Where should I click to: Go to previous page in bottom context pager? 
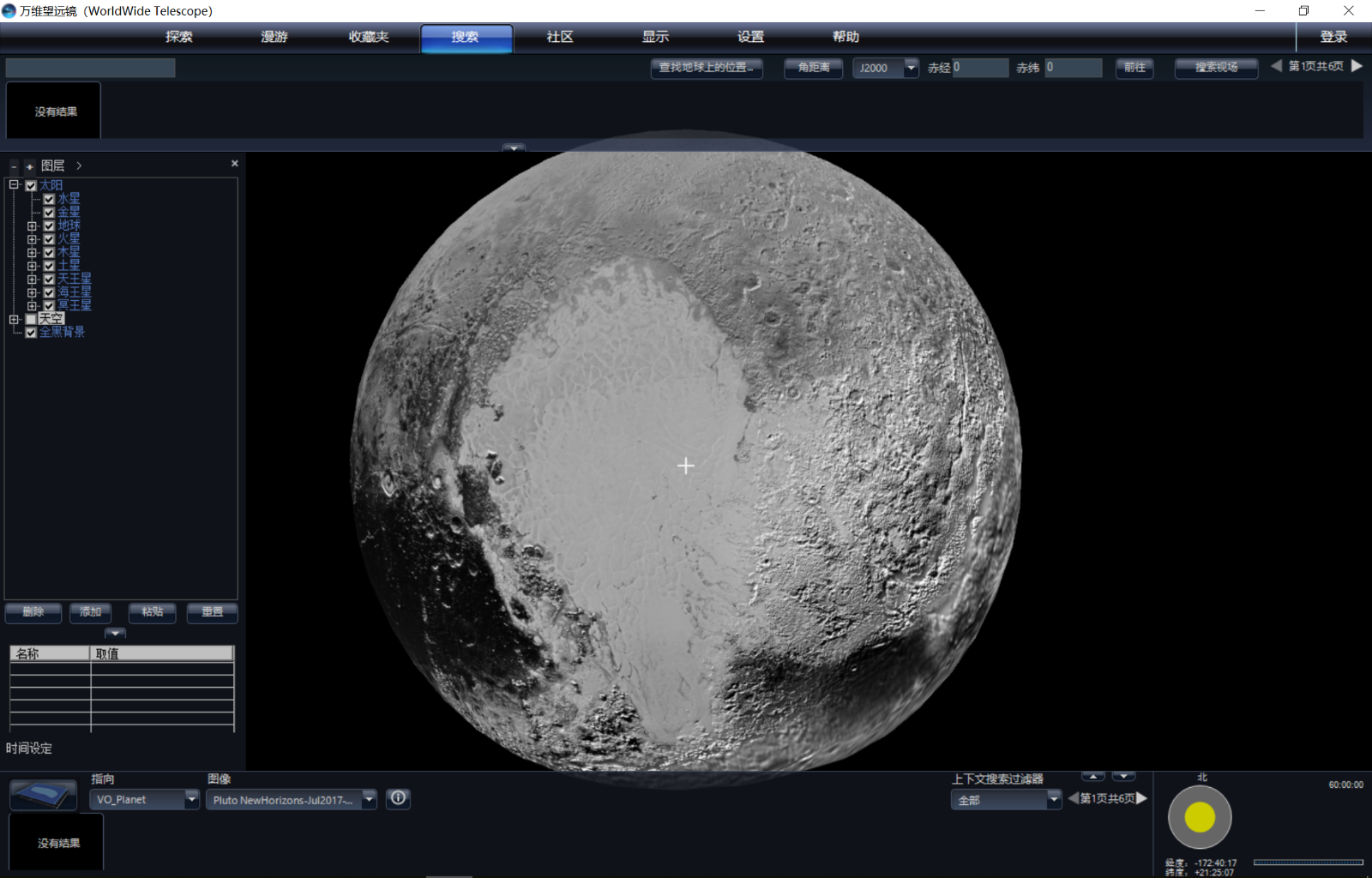click(x=1073, y=798)
